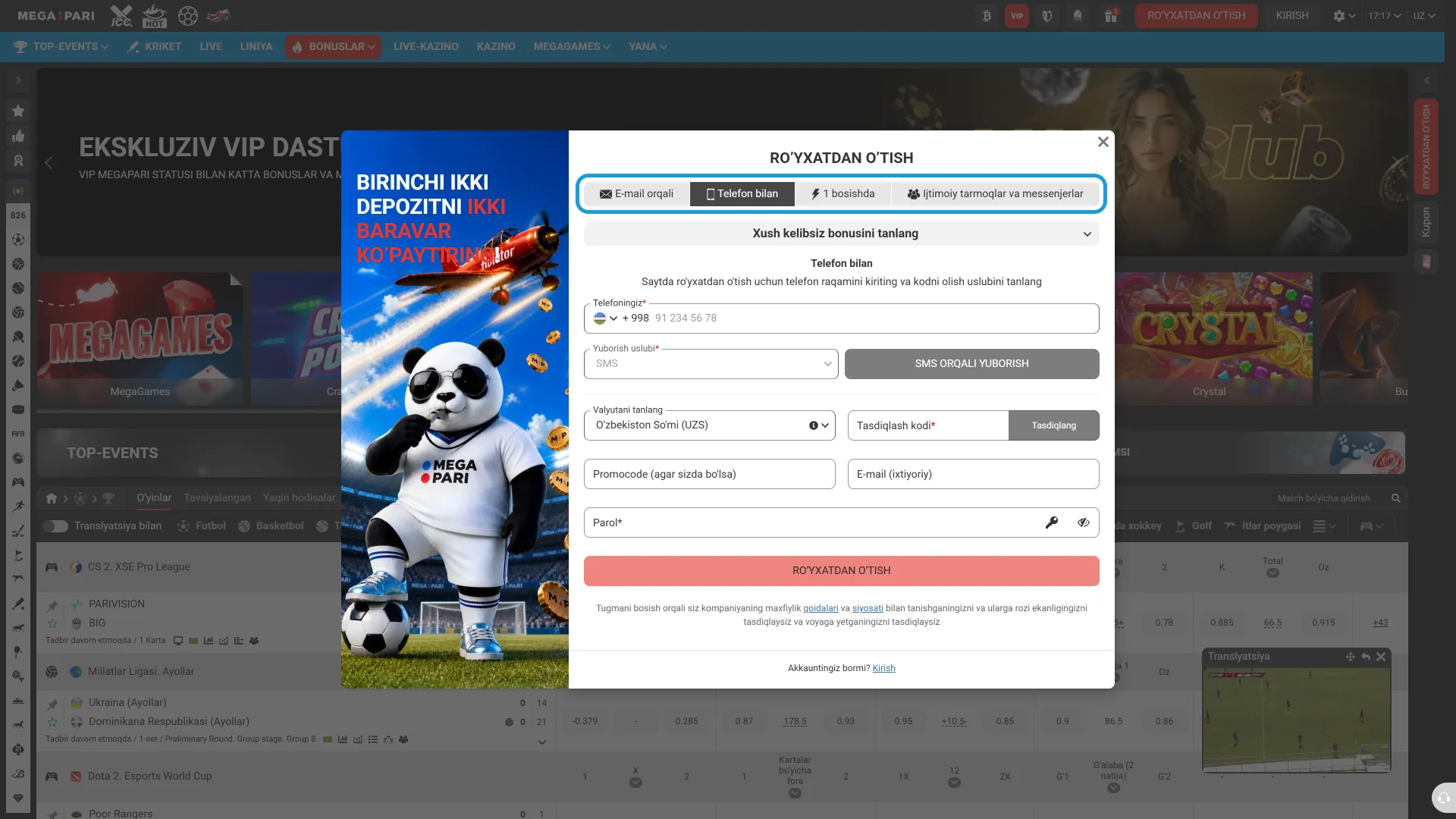Click SMS ORQALI YUBORISH button
This screenshot has height=819, width=1456.
tap(972, 364)
